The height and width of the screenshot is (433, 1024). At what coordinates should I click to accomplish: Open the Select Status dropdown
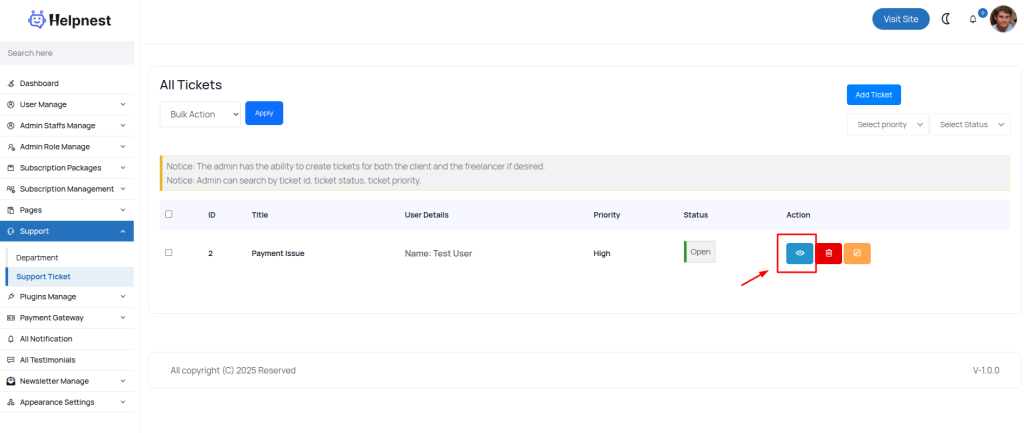point(969,124)
